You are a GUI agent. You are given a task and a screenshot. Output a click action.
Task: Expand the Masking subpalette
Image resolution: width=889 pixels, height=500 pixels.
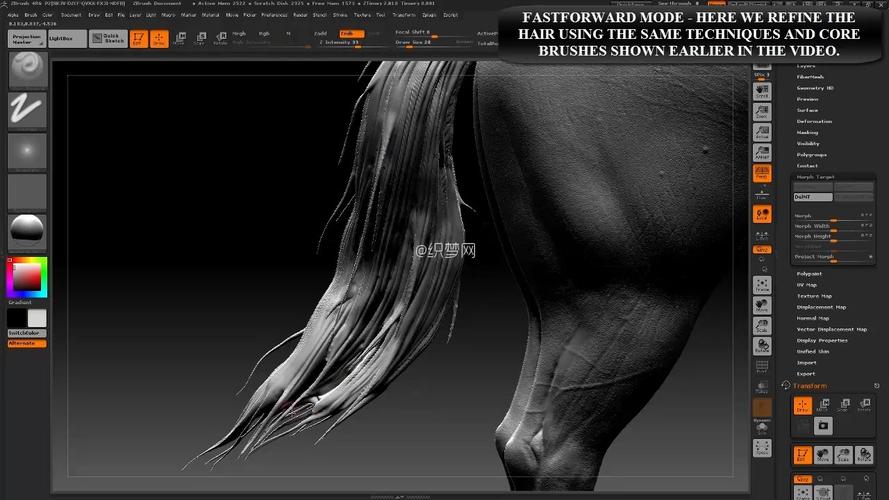807,132
